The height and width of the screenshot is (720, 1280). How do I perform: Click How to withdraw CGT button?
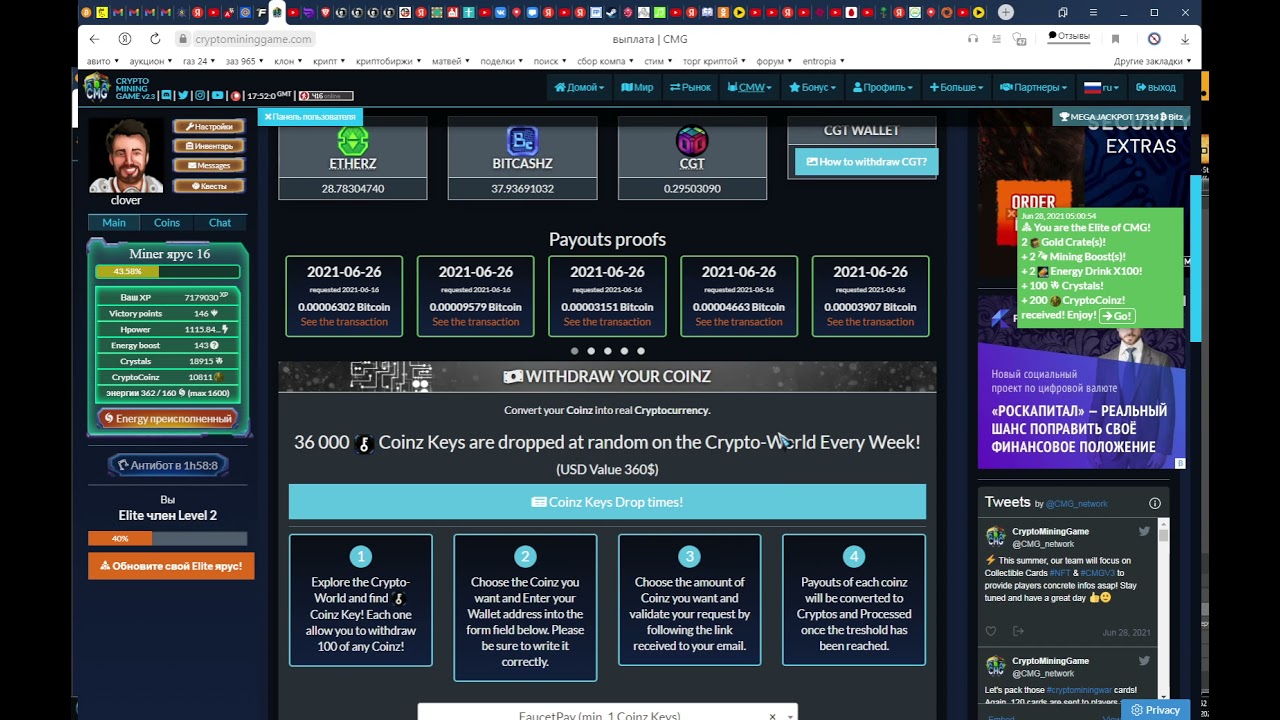click(866, 161)
